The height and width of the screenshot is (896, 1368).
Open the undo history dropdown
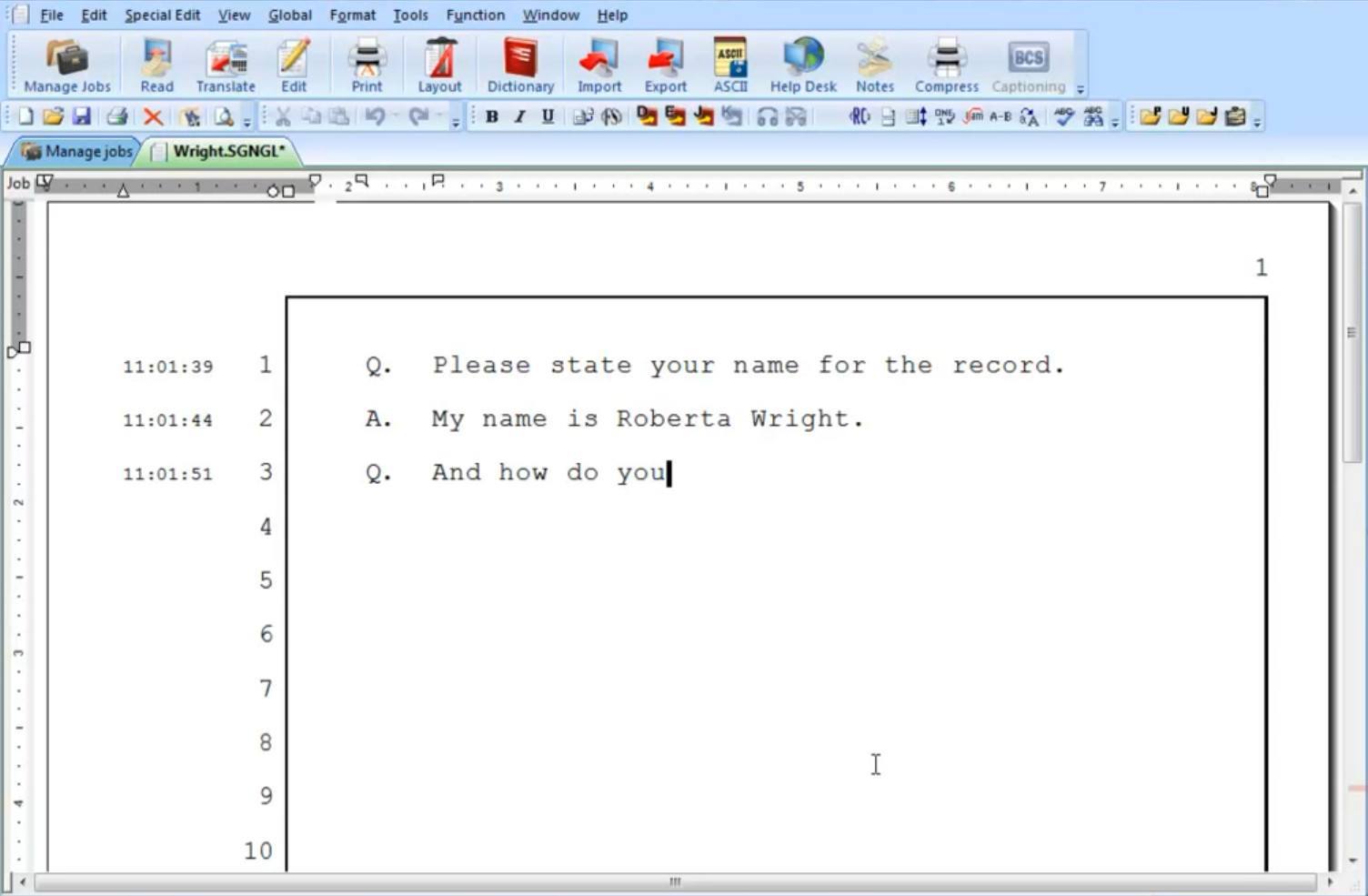coord(397,116)
